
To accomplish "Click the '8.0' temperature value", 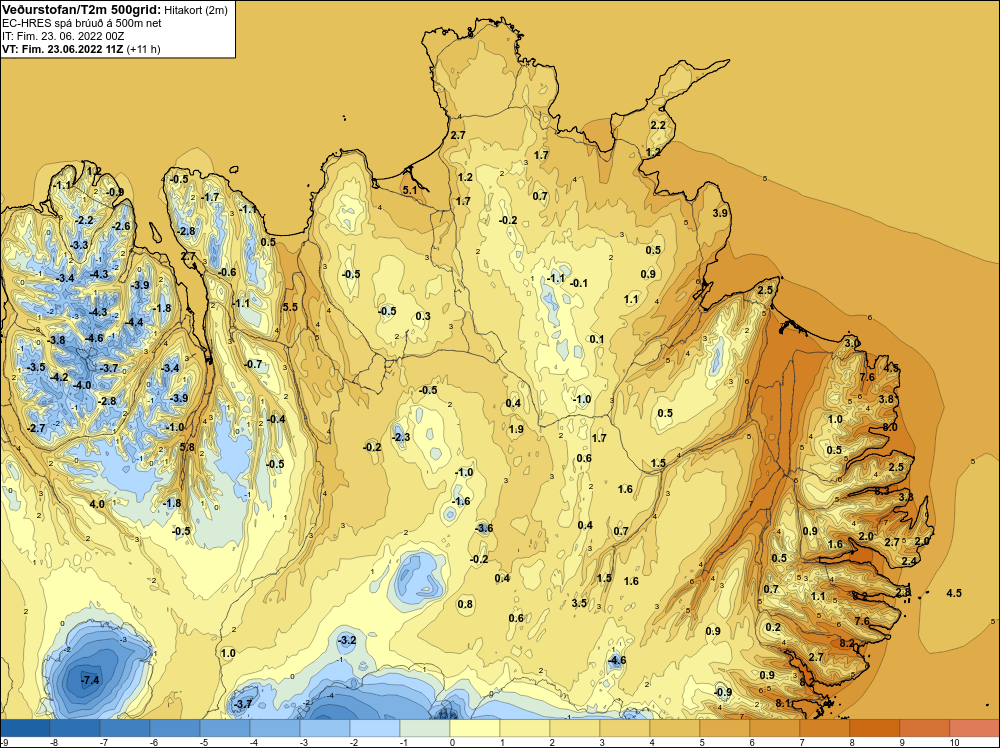I will pyautogui.click(x=890, y=427).
